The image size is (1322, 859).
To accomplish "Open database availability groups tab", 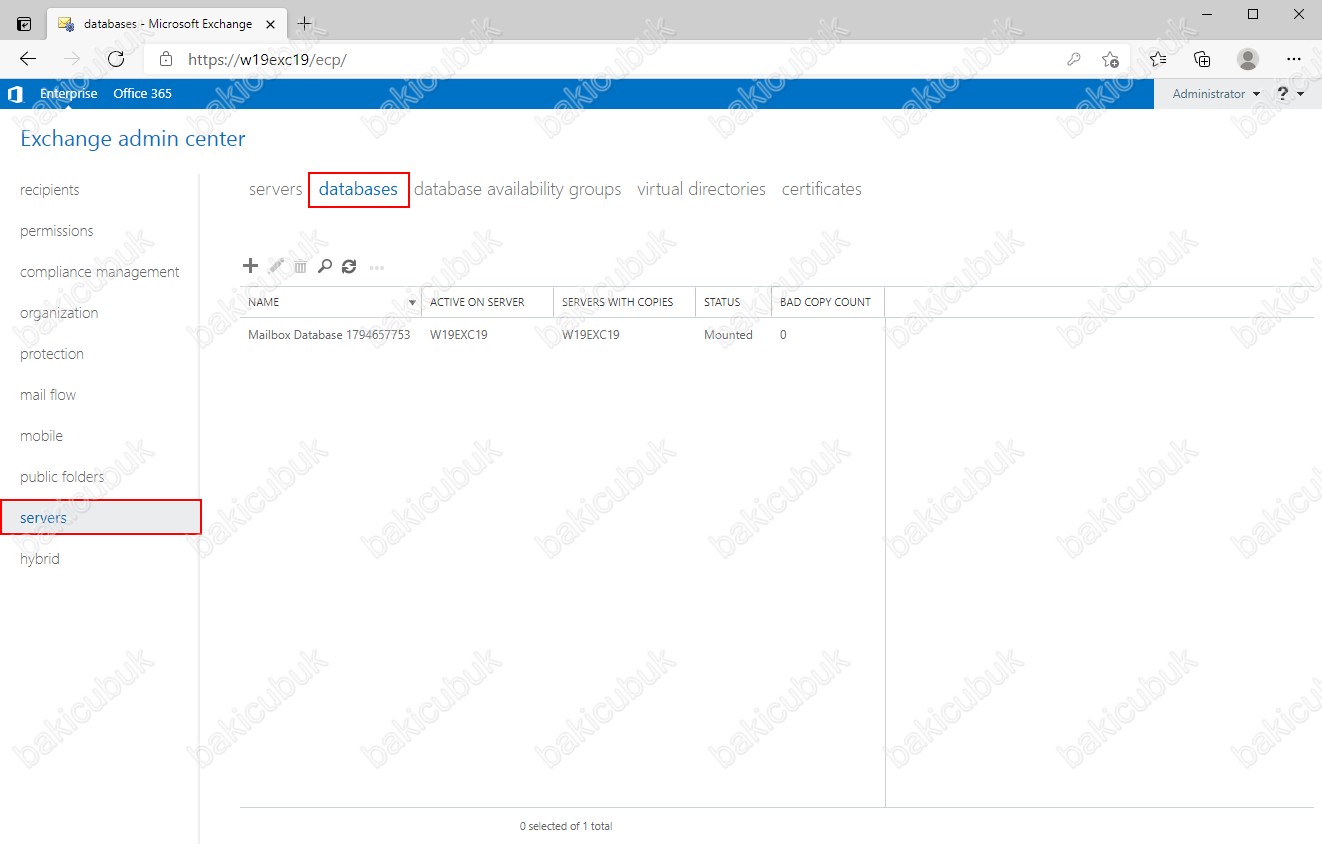I will click(x=517, y=189).
